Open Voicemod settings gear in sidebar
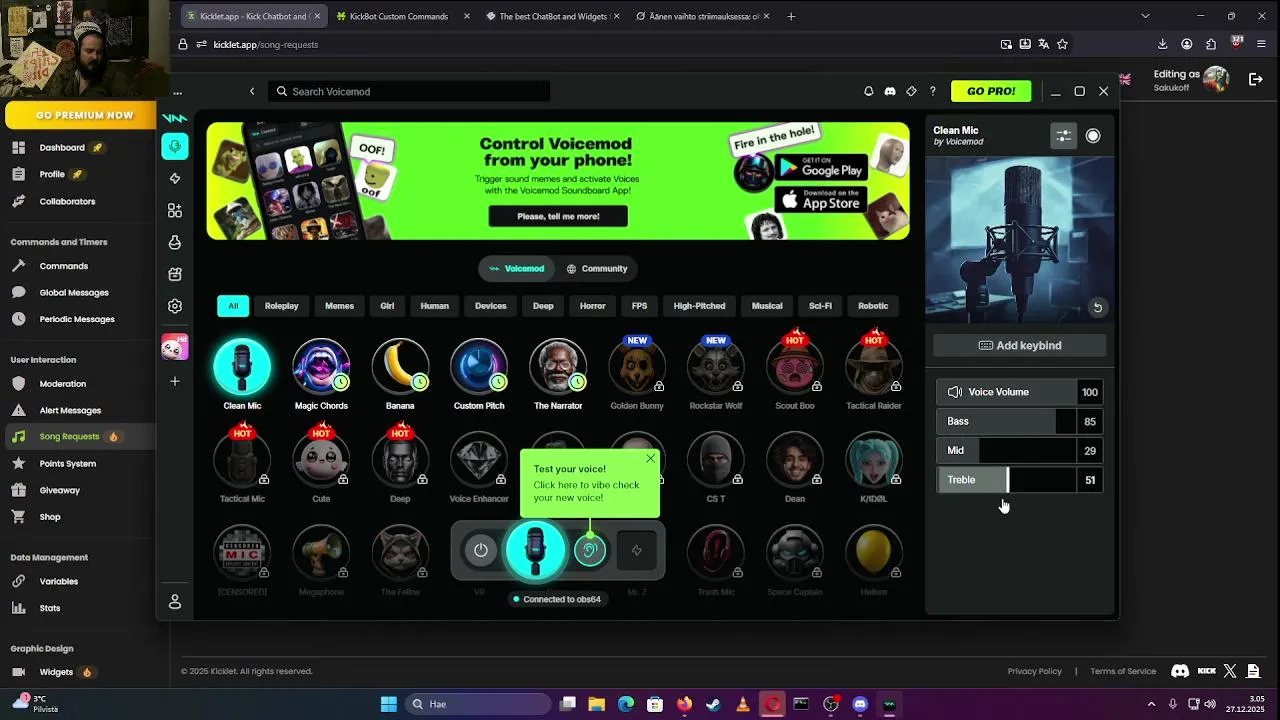 coord(175,306)
